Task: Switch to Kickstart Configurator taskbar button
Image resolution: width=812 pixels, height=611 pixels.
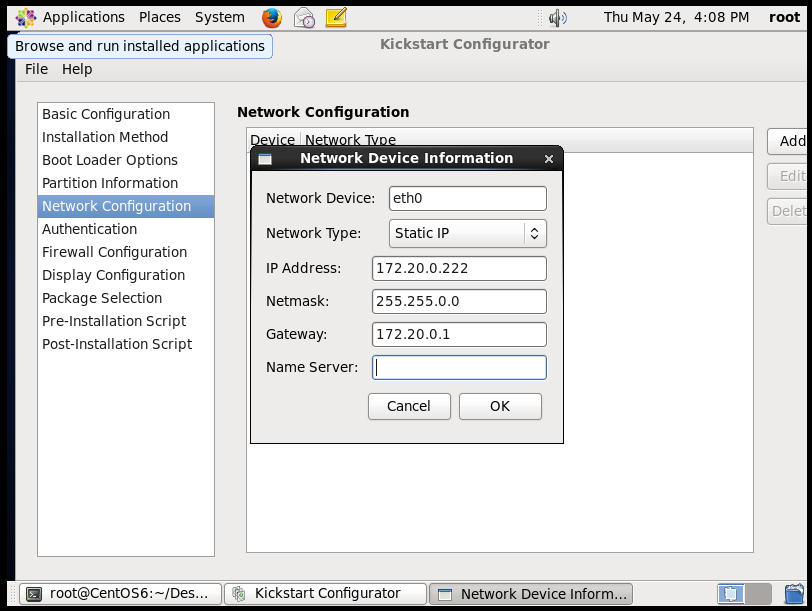Action: (326, 593)
